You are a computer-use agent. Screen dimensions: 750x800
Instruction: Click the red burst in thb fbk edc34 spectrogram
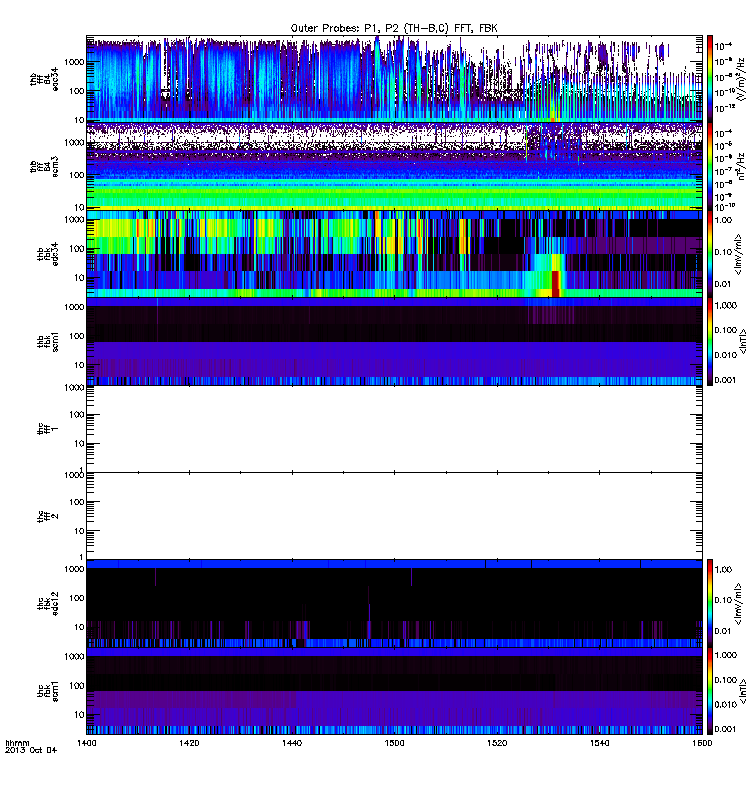click(x=556, y=284)
